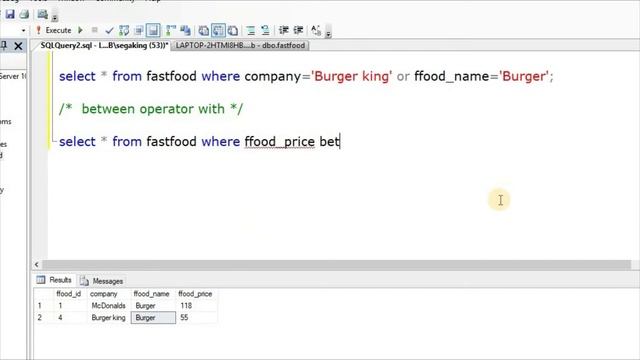Open the Activity Monitor icon
Screen dimensions: 640x360
[x=42, y=14]
